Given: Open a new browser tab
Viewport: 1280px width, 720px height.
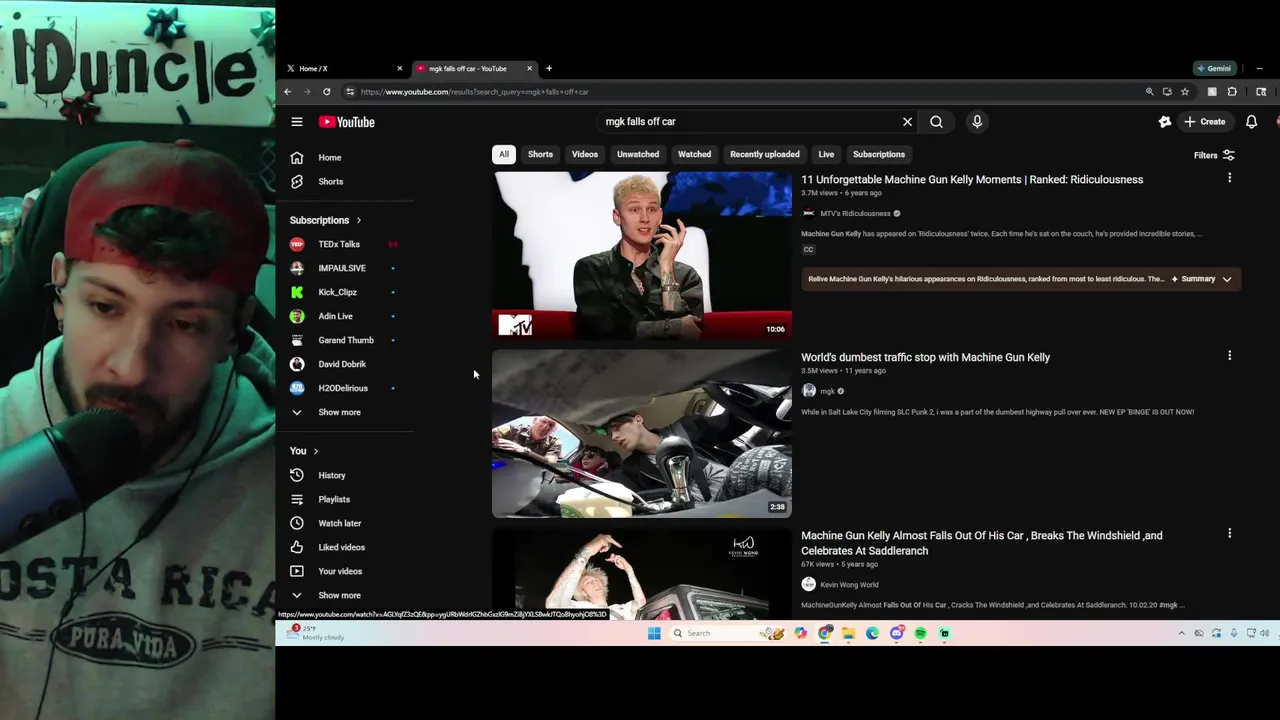Looking at the screenshot, I should (548, 68).
